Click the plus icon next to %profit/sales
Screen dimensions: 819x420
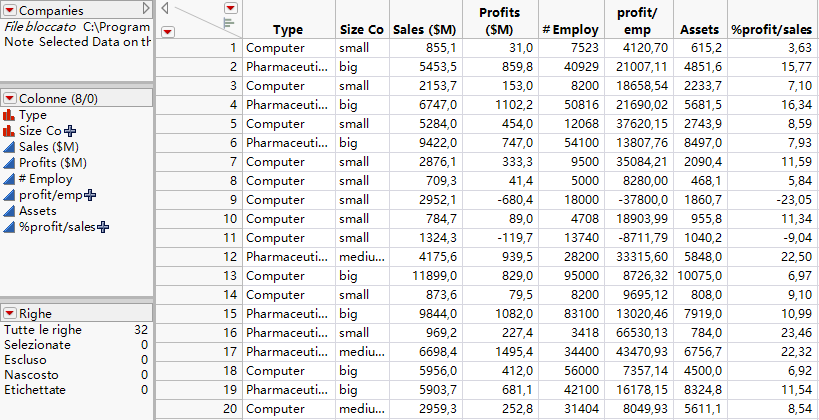102,227
